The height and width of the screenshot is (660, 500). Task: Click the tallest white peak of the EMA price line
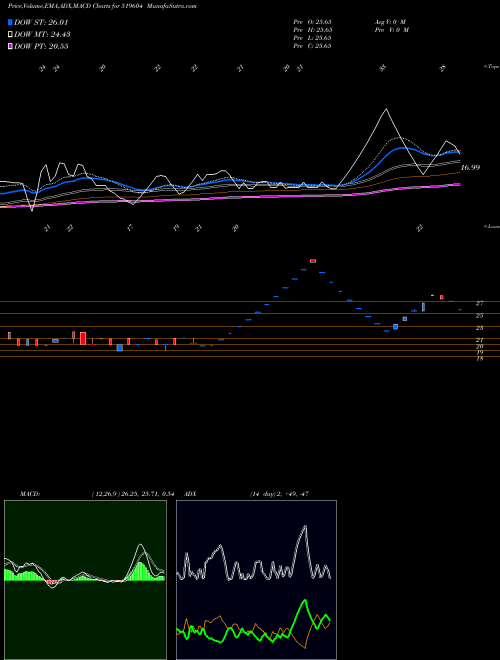click(386, 109)
